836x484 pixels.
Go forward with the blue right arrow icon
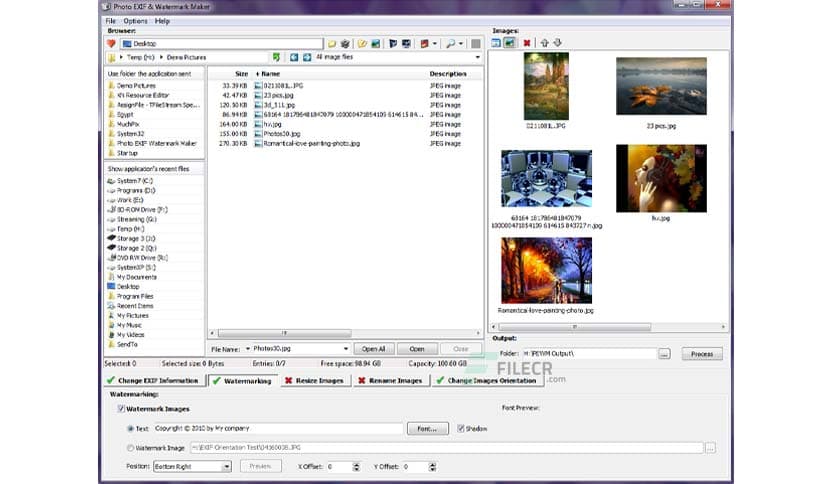[x=307, y=57]
